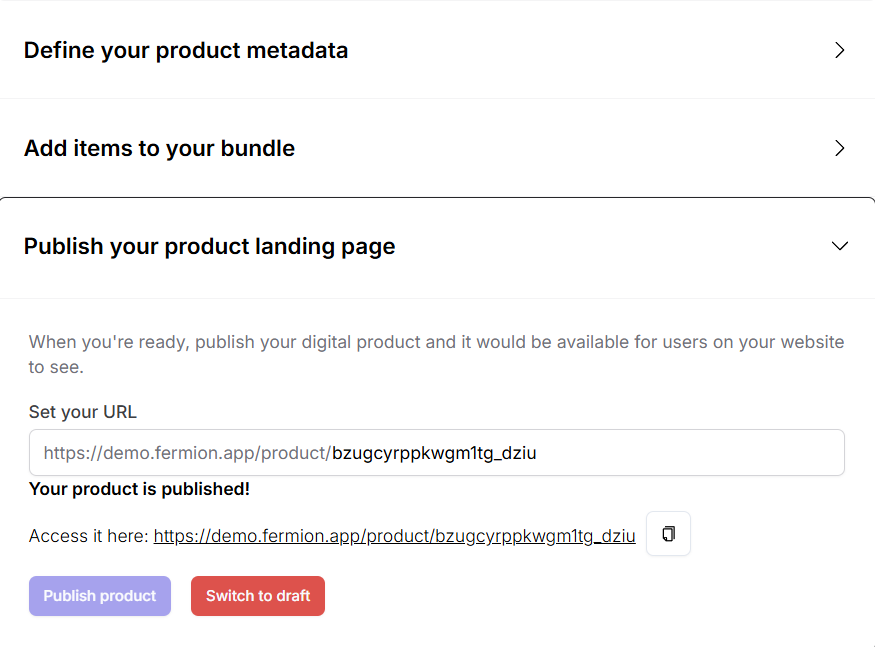Open the Define your product metadata section
The image size is (875, 647).
coord(186,50)
